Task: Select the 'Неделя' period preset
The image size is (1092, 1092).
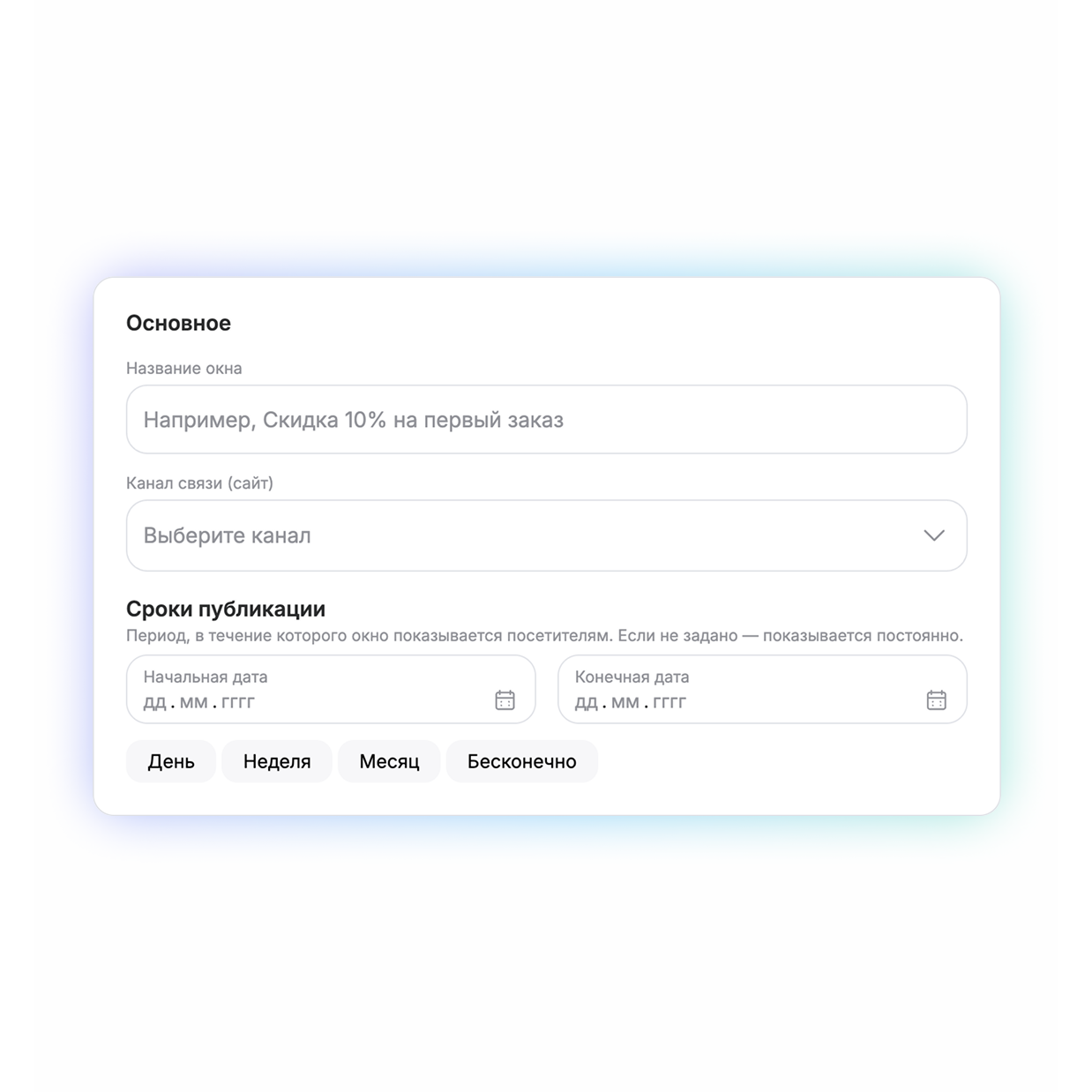Action: click(x=277, y=761)
